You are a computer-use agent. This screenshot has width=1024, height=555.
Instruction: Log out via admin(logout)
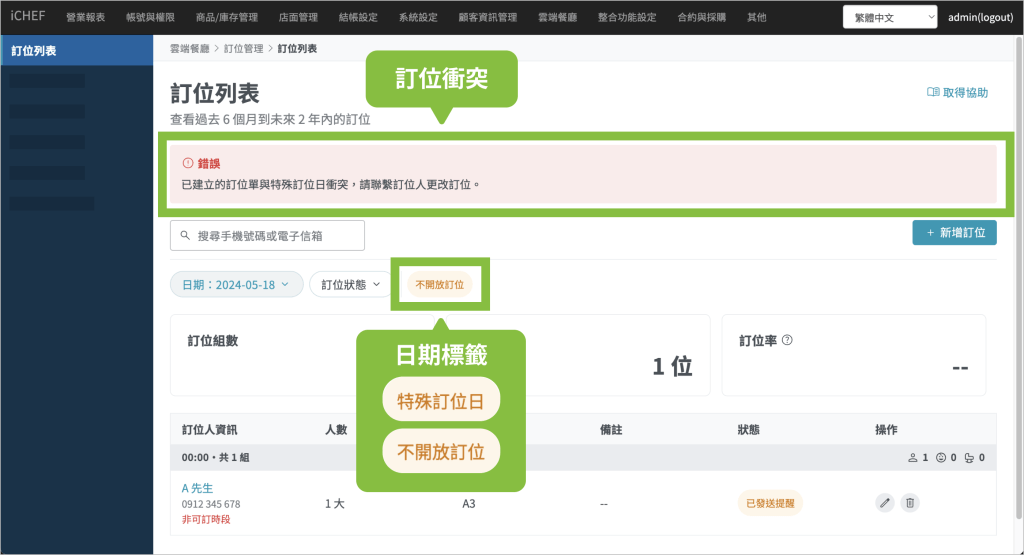click(982, 17)
